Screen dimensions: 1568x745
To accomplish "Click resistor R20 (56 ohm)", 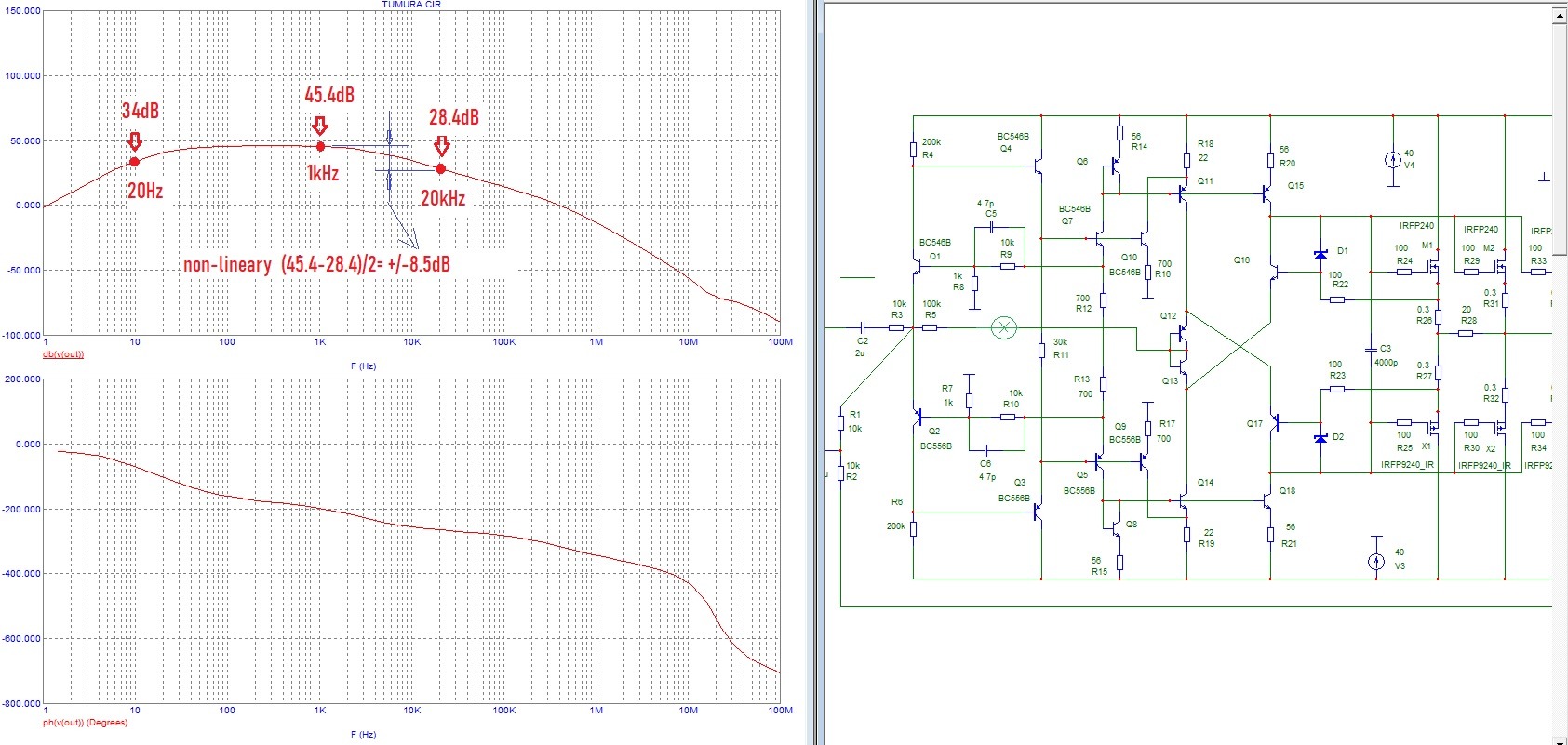I will (1270, 161).
